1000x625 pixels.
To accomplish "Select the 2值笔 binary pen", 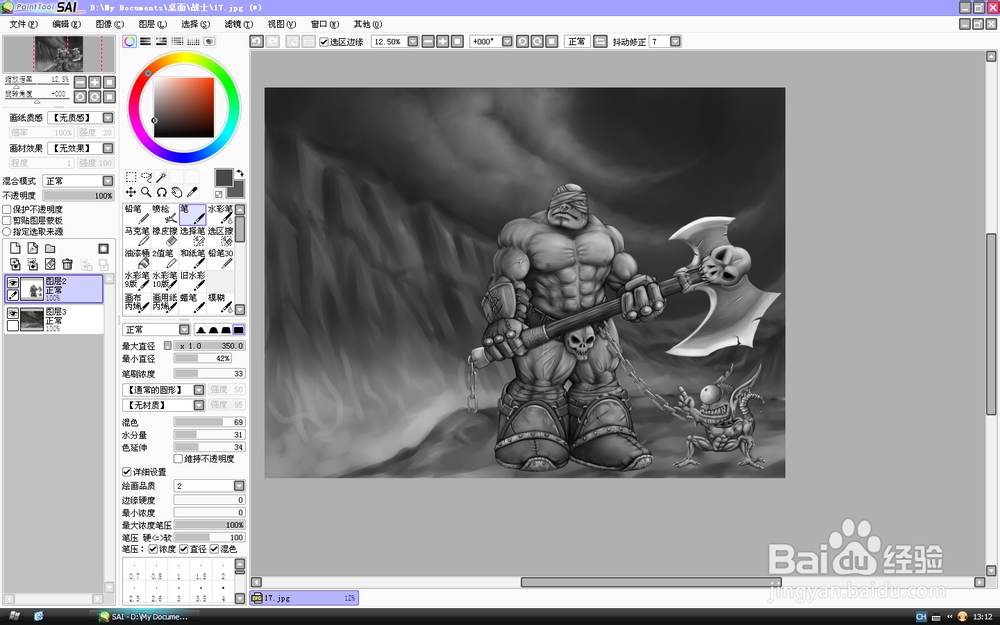I will coord(165,259).
